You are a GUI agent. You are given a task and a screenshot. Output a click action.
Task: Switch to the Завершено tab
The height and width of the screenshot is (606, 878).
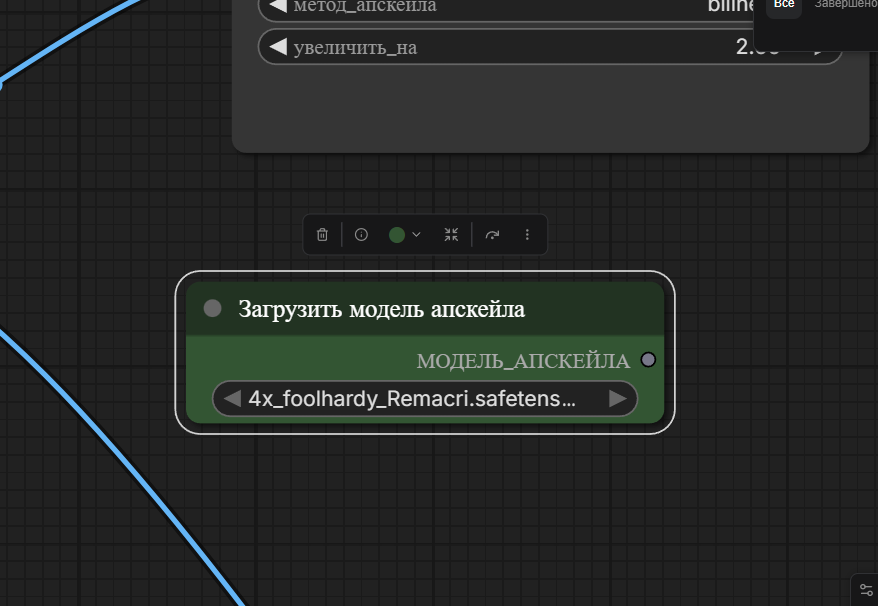coord(846,4)
